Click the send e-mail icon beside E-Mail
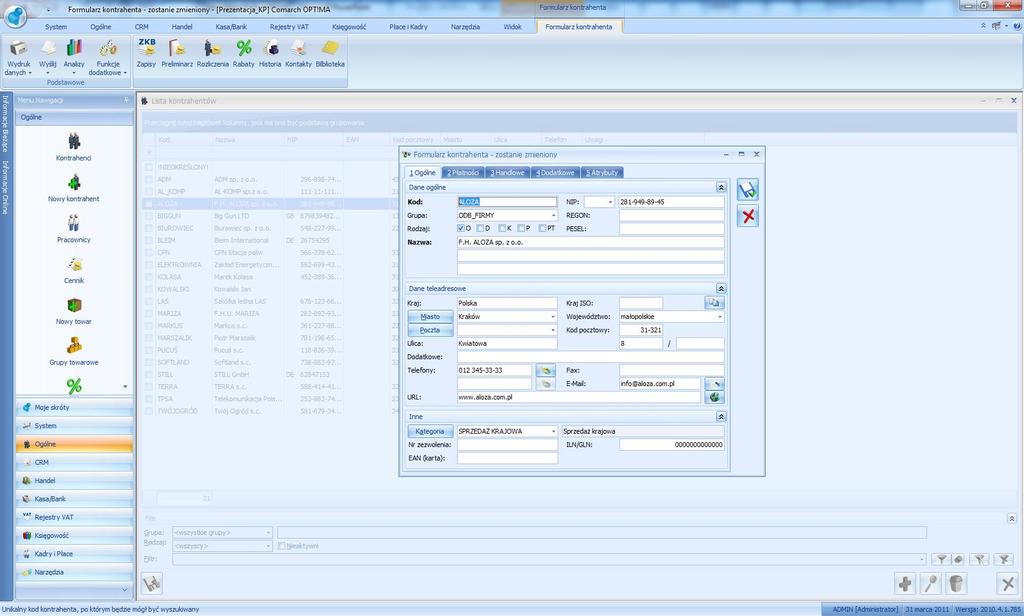The width and height of the screenshot is (1024, 616). click(714, 383)
